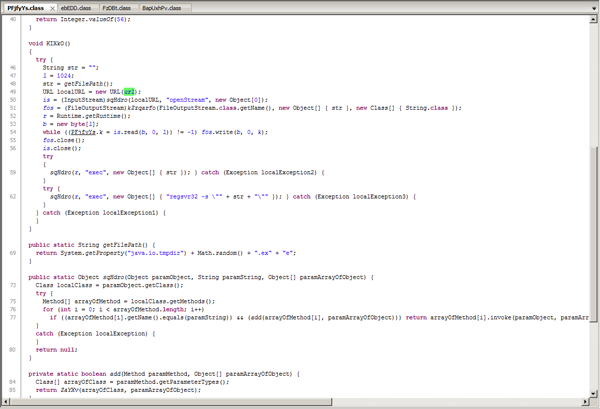This screenshot has height=409, width=600.
Task: Activate the PFjfyYs.class tab
Action: [20, 8]
